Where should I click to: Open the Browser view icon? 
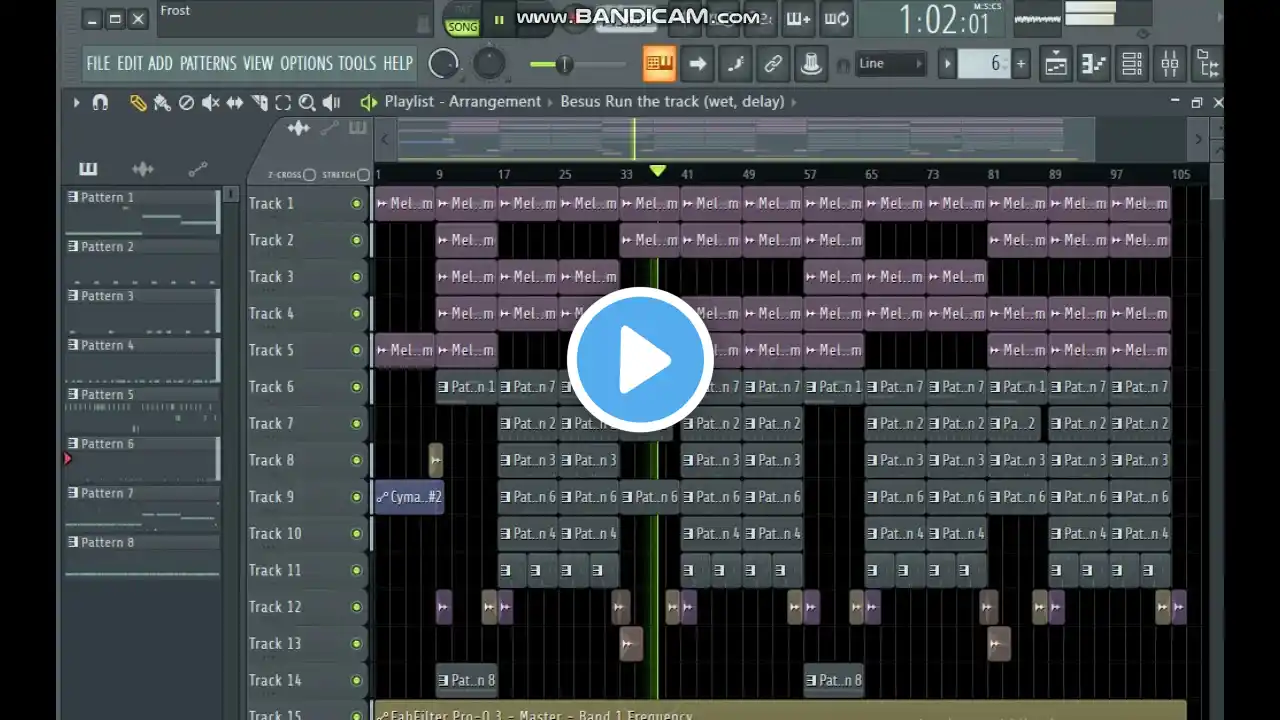tap(1207, 64)
